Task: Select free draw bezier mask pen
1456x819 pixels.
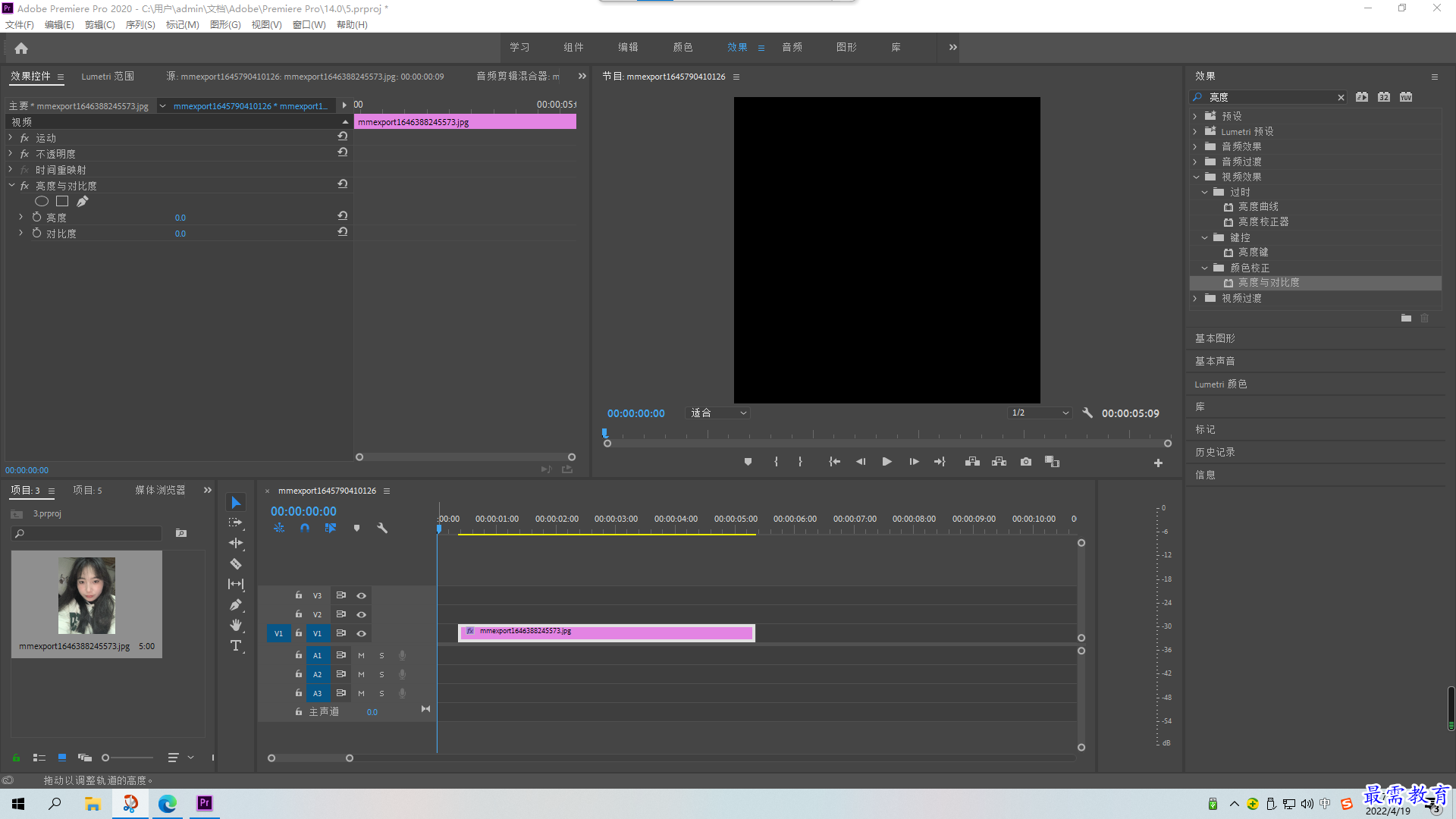Action: point(83,201)
